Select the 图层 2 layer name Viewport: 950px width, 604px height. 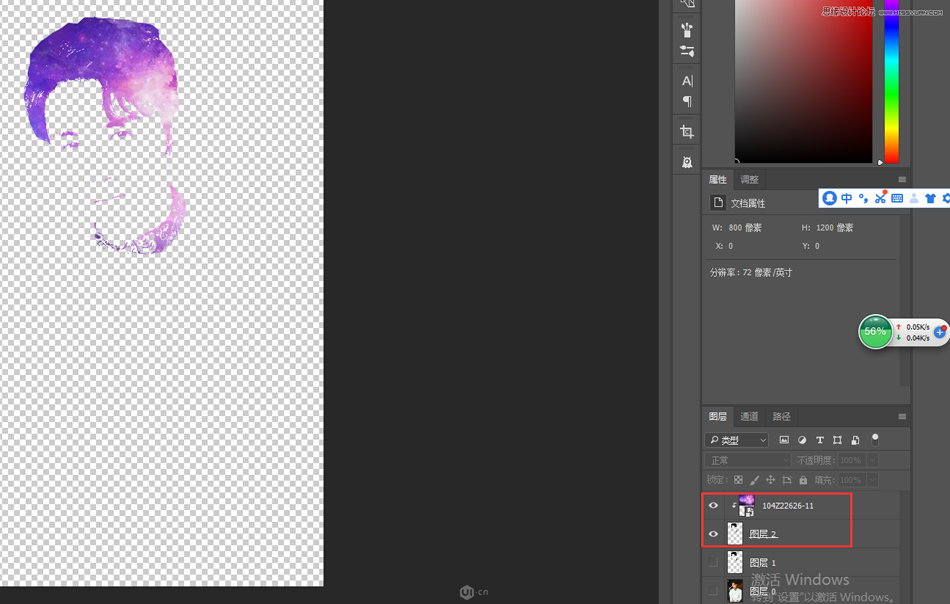[763, 534]
